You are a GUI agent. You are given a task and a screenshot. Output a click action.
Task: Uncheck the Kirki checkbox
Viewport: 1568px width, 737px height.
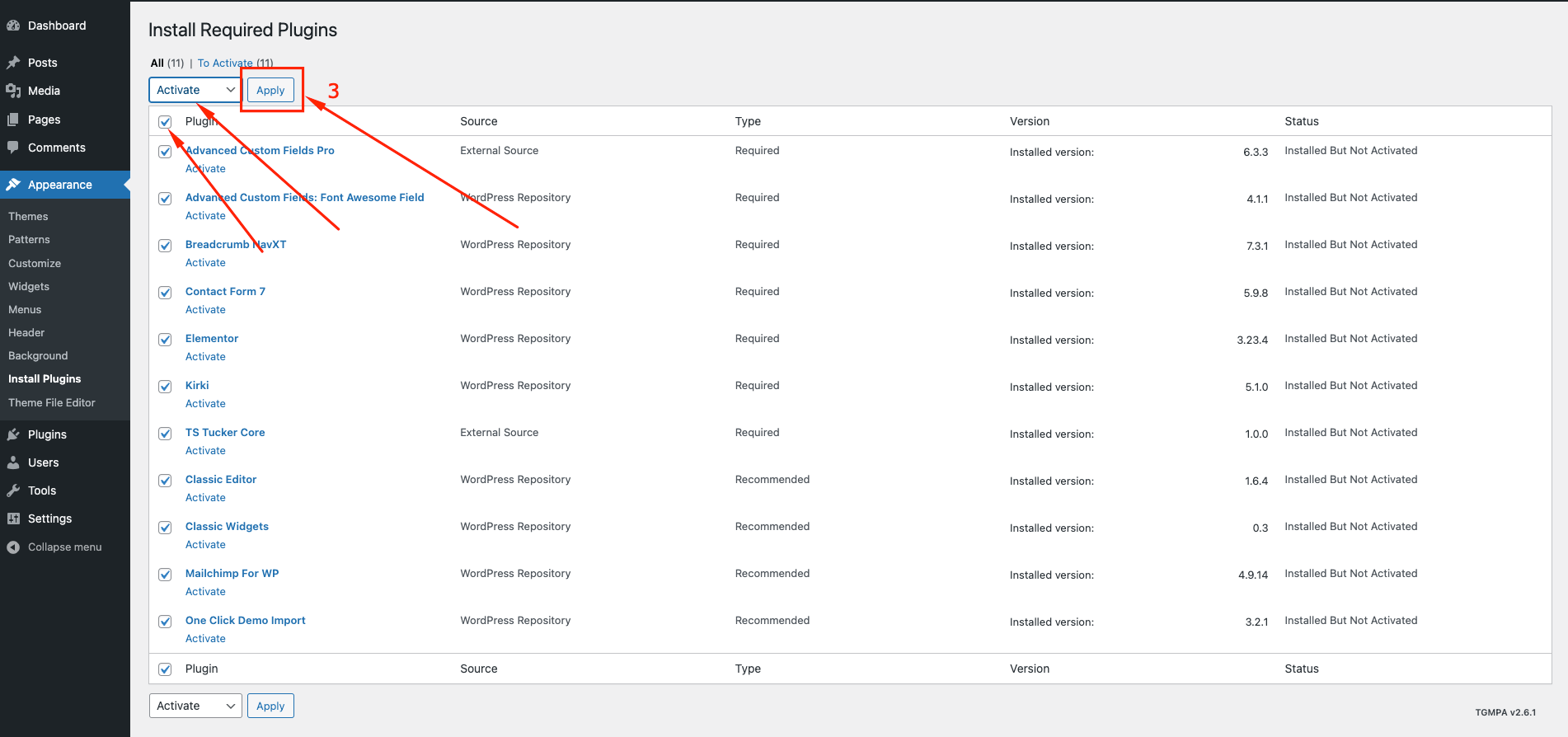[165, 387]
